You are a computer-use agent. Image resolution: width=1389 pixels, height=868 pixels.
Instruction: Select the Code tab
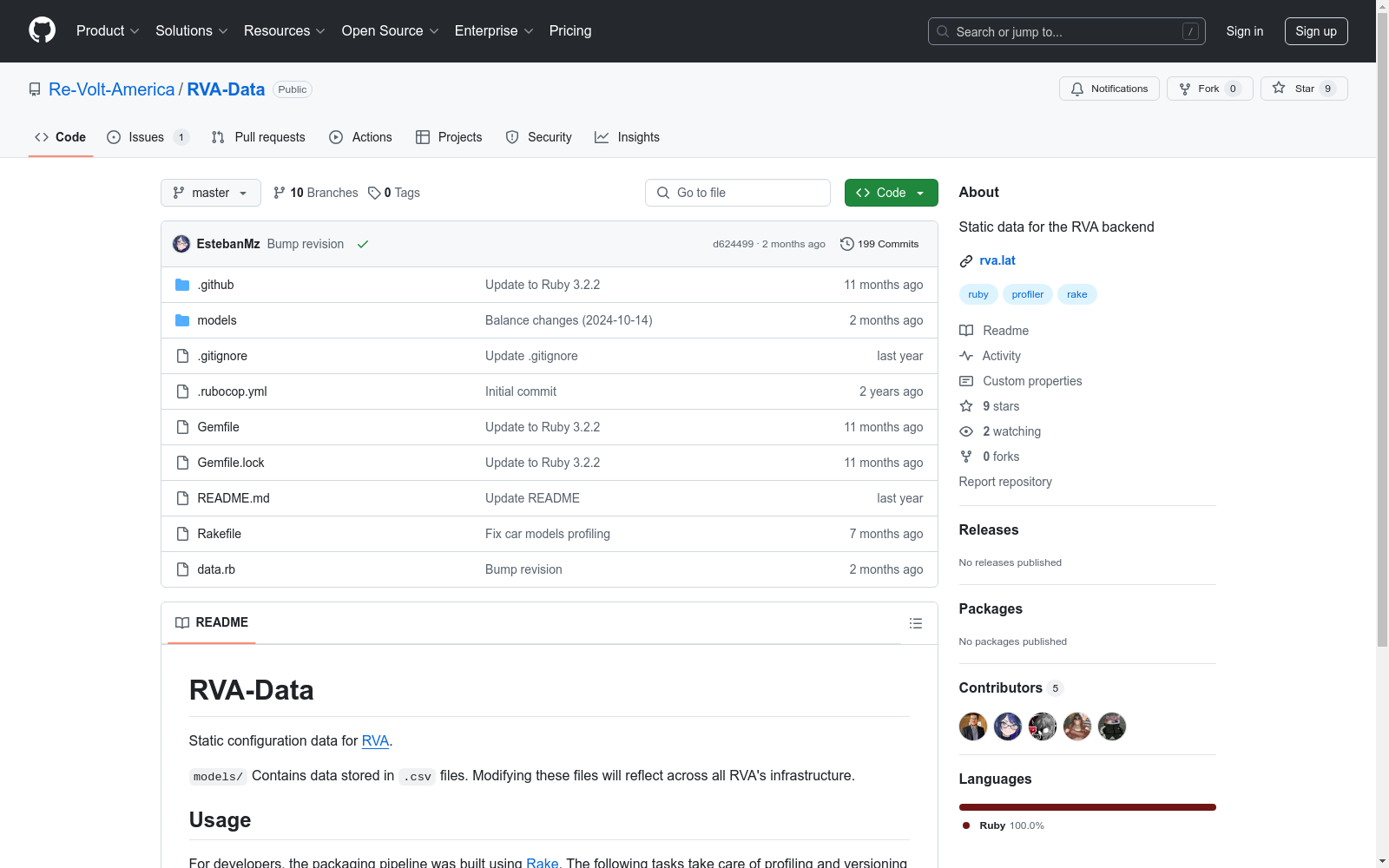point(61,137)
